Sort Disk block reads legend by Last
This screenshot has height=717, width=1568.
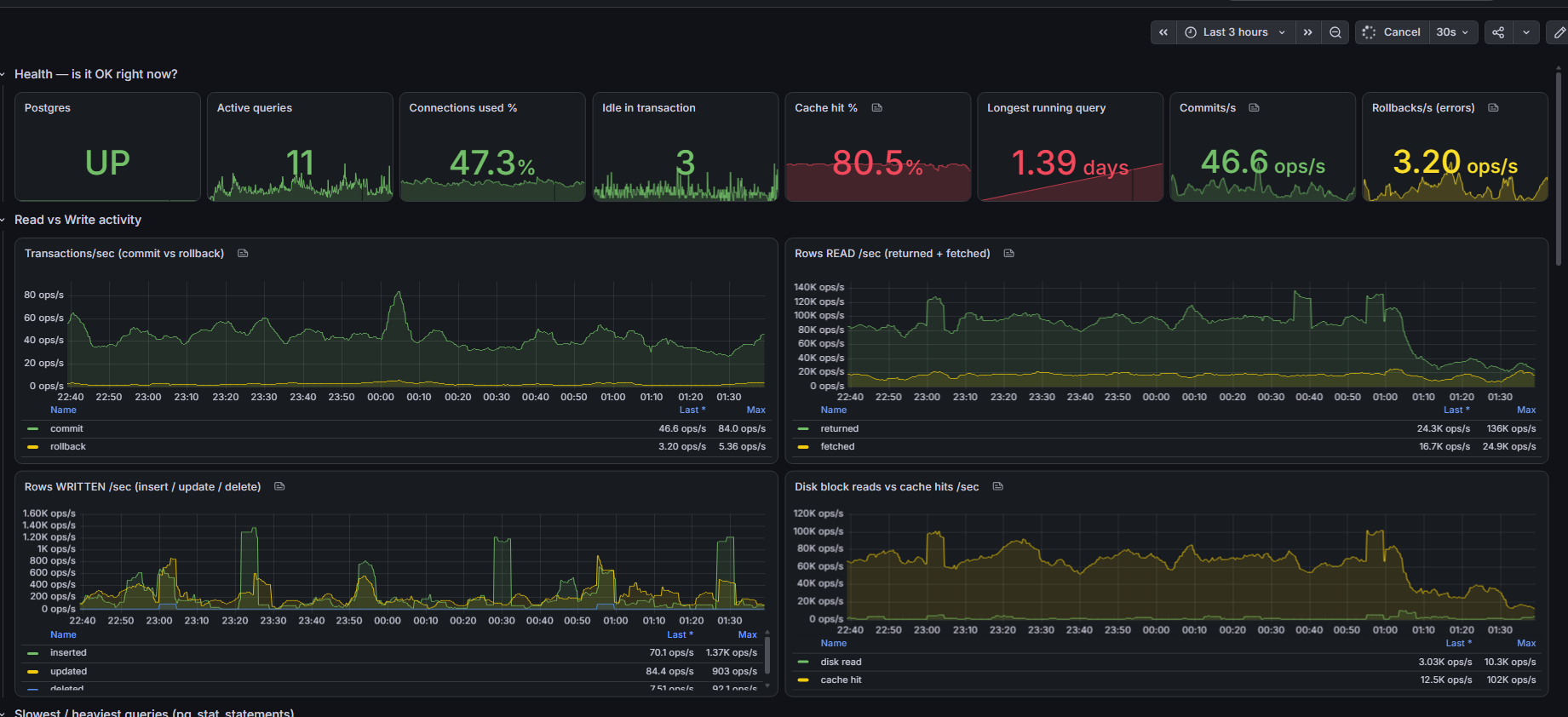(x=1458, y=644)
